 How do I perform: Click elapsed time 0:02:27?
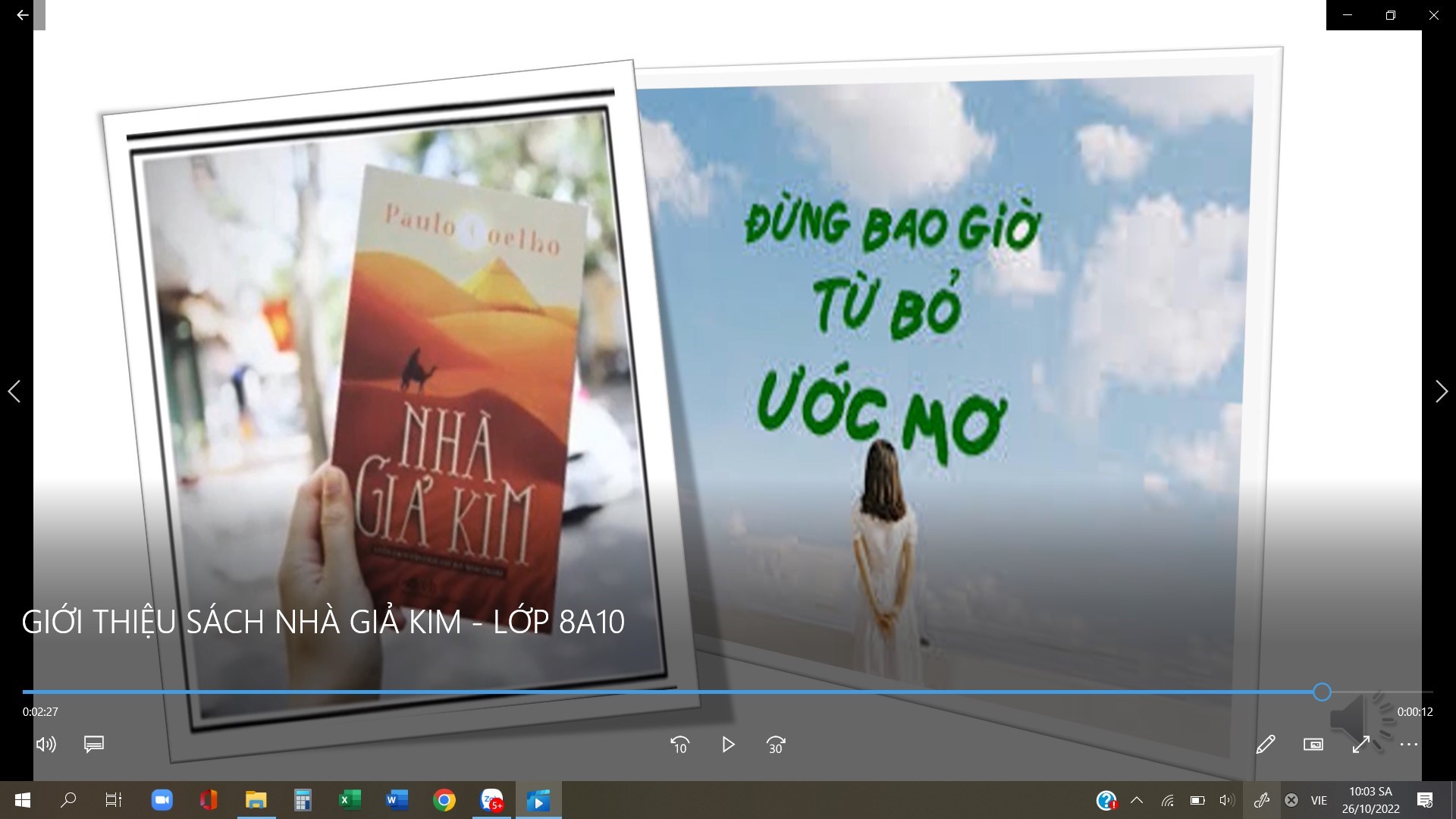pos(40,712)
